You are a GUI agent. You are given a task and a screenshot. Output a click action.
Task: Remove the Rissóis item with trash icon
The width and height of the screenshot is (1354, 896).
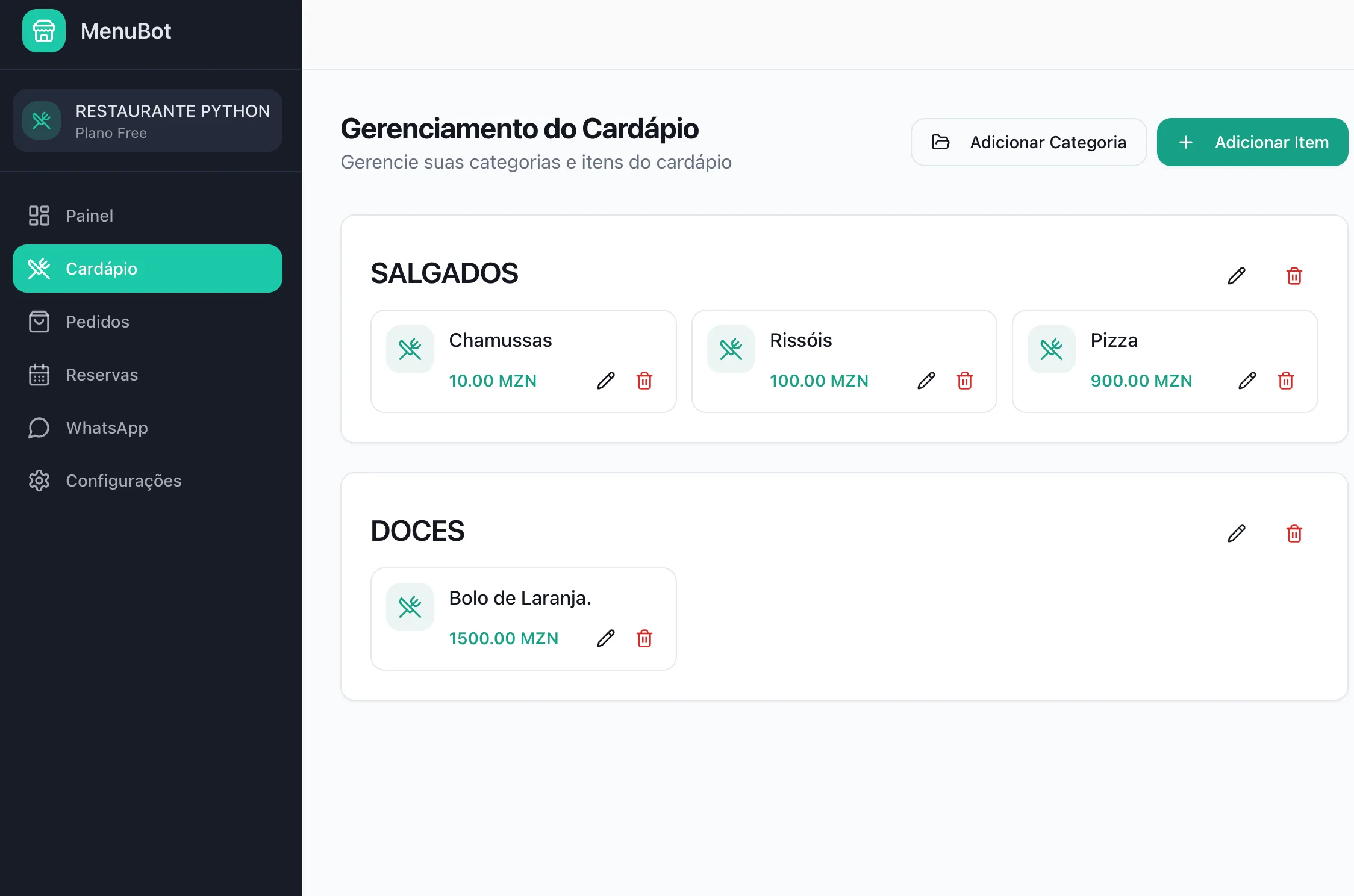(965, 381)
